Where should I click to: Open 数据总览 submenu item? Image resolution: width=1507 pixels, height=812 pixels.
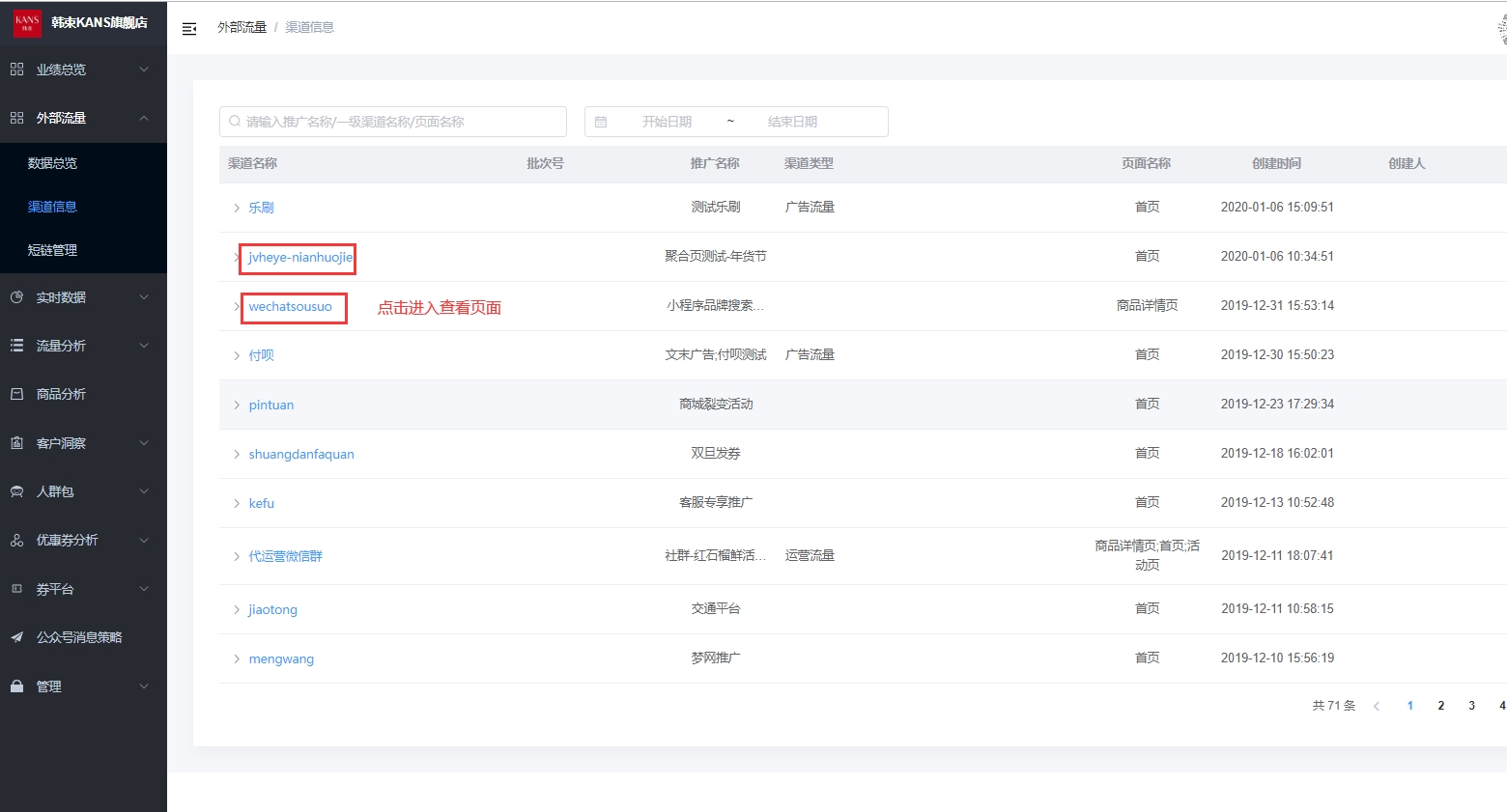tap(53, 163)
